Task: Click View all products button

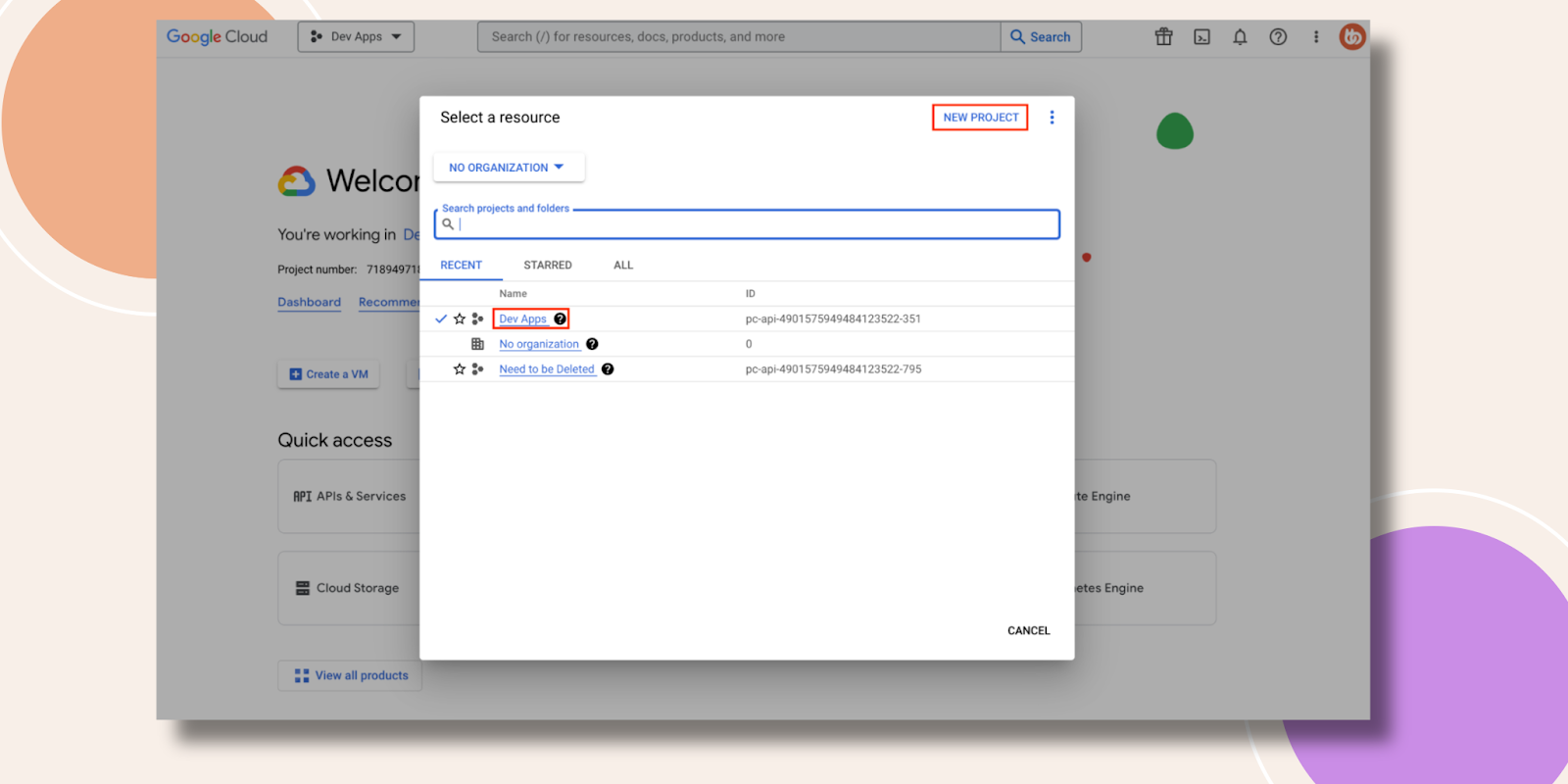Action: (350, 676)
